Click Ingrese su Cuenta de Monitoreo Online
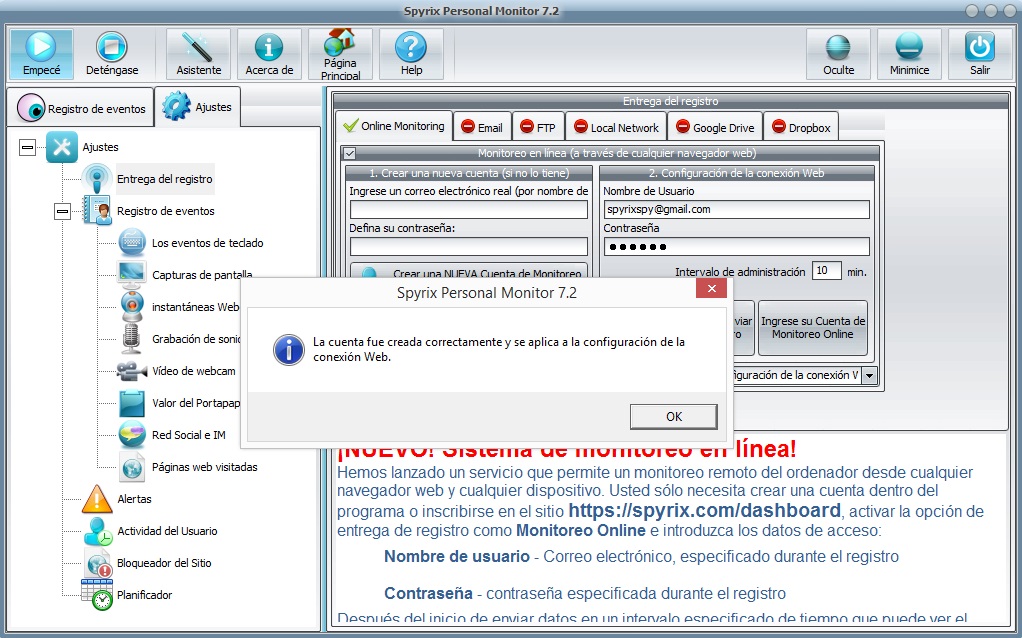1022x638 pixels. [813, 328]
